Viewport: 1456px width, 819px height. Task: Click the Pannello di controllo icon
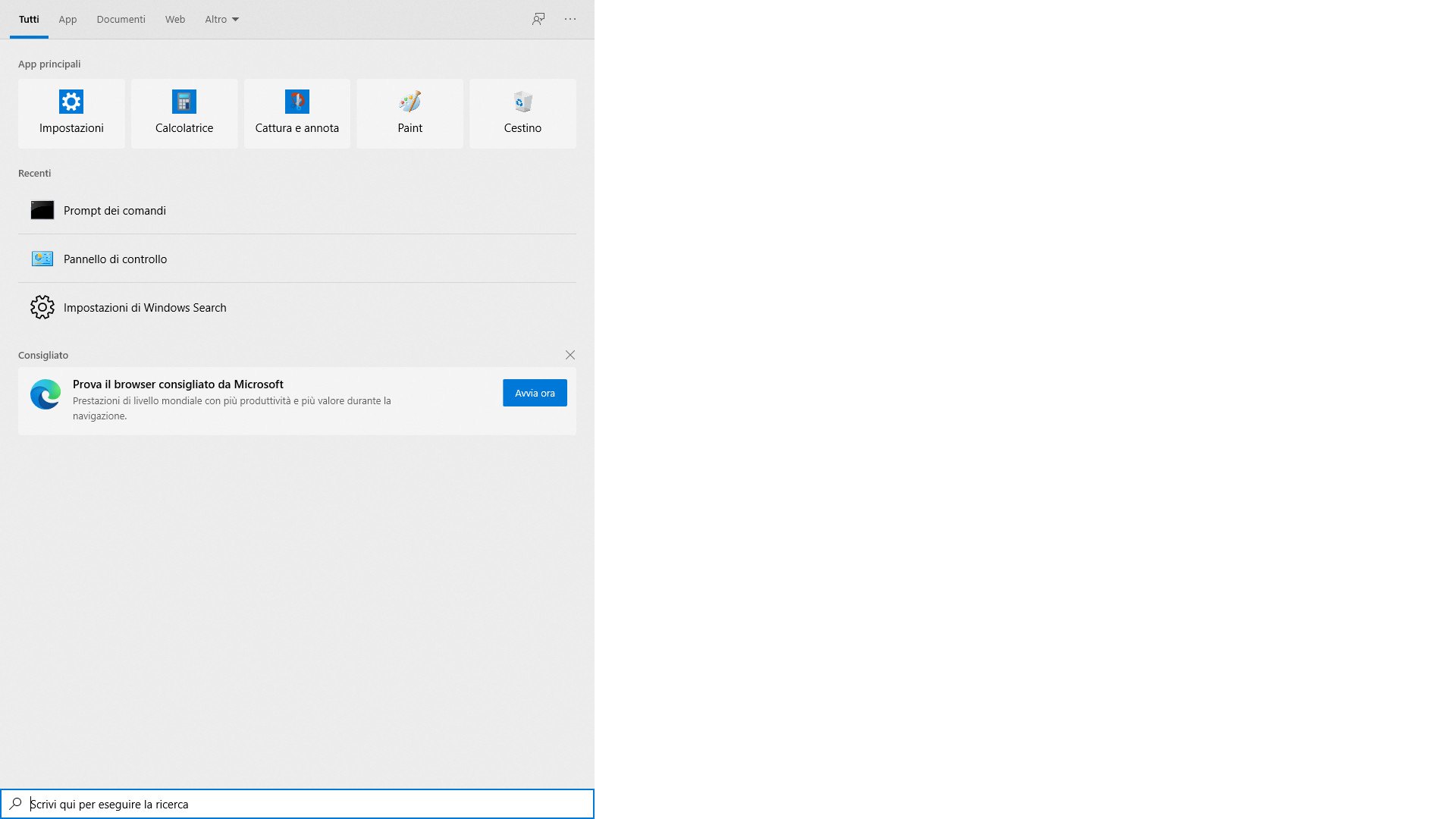pyautogui.click(x=42, y=259)
